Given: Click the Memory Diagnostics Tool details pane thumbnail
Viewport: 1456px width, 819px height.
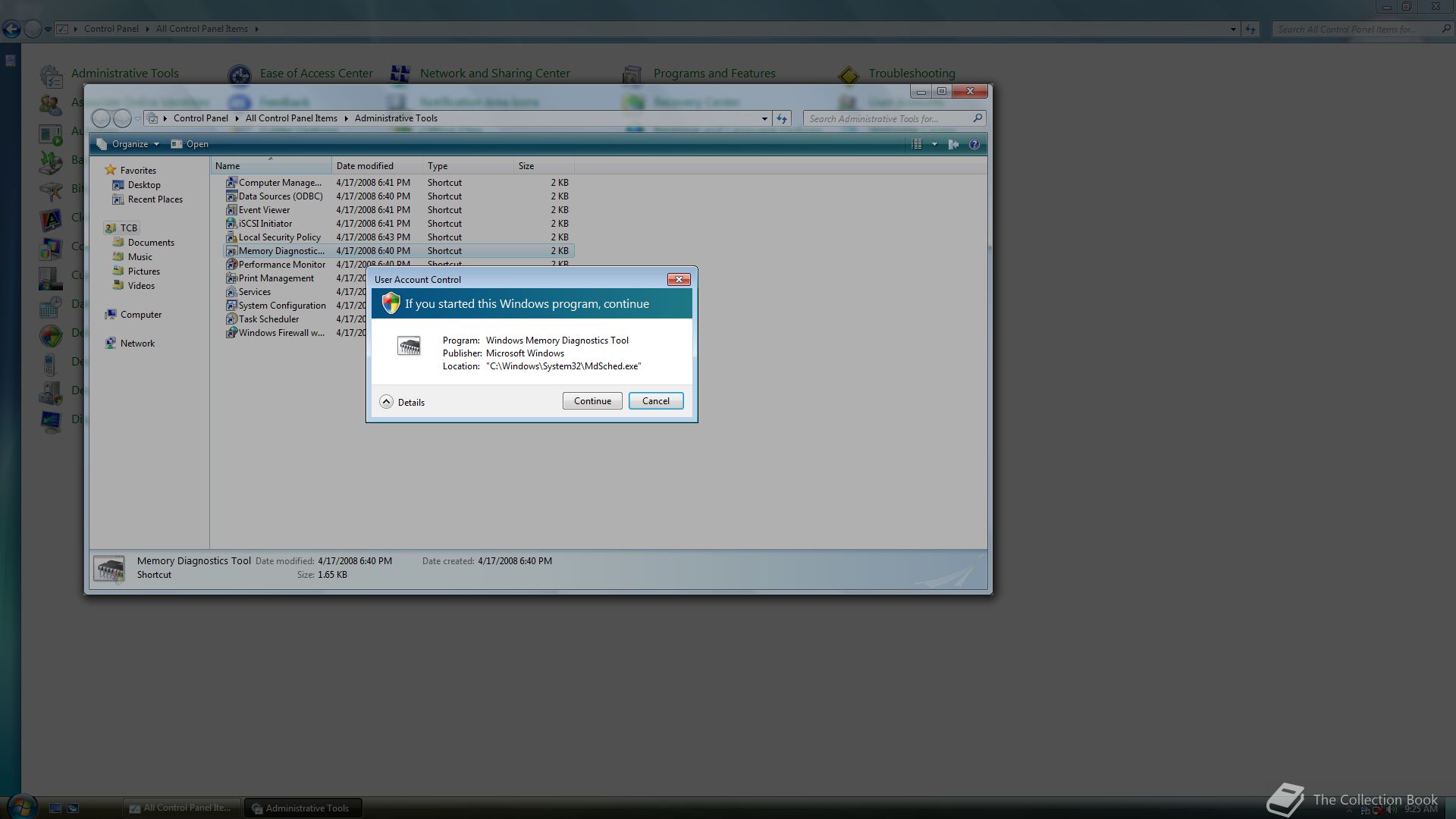Looking at the screenshot, I should tap(109, 569).
